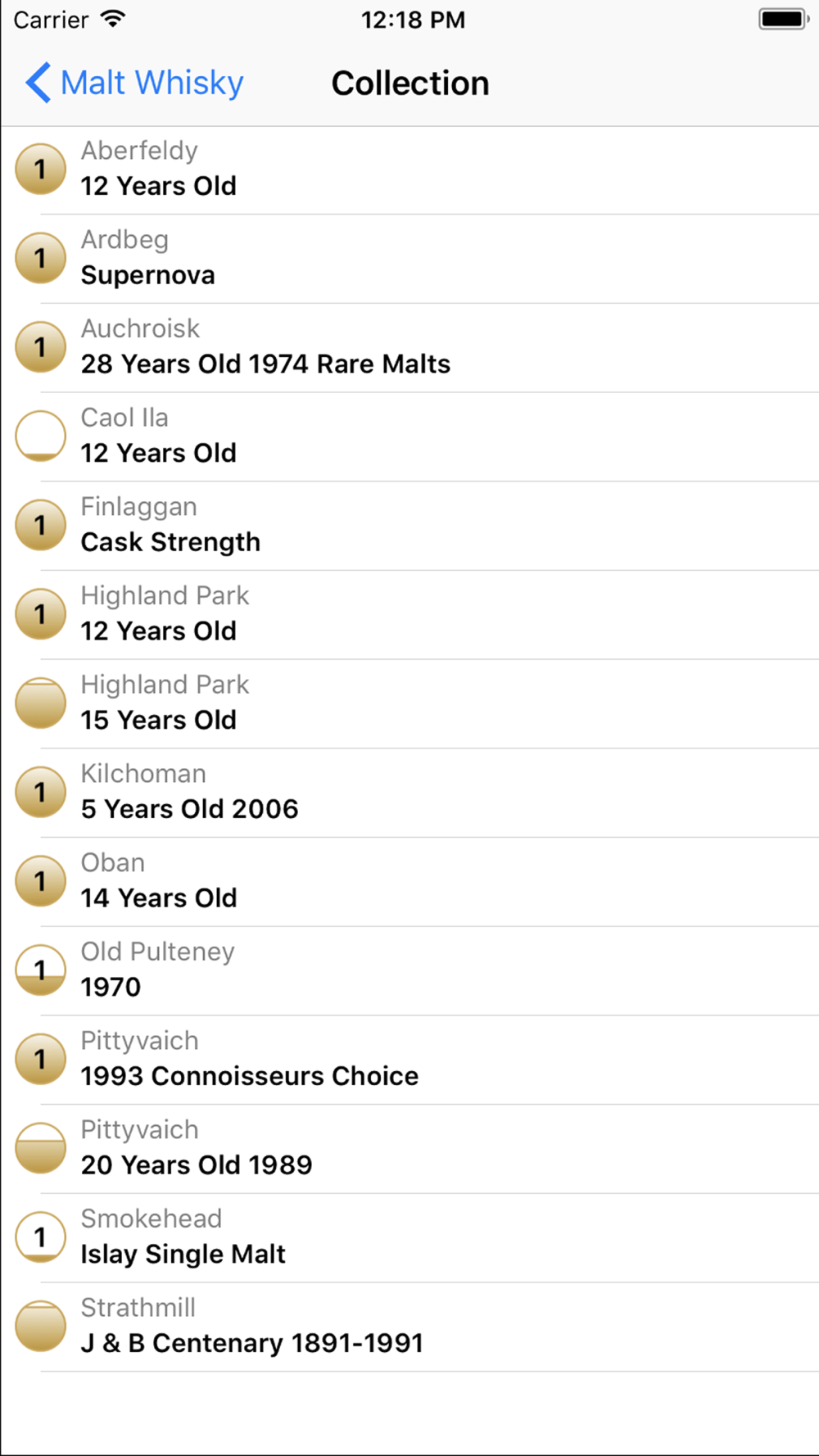Image resolution: width=819 pixels, height=1456 pixels.
Task: Go back to Malt Whisky
Action: point(152,83)
